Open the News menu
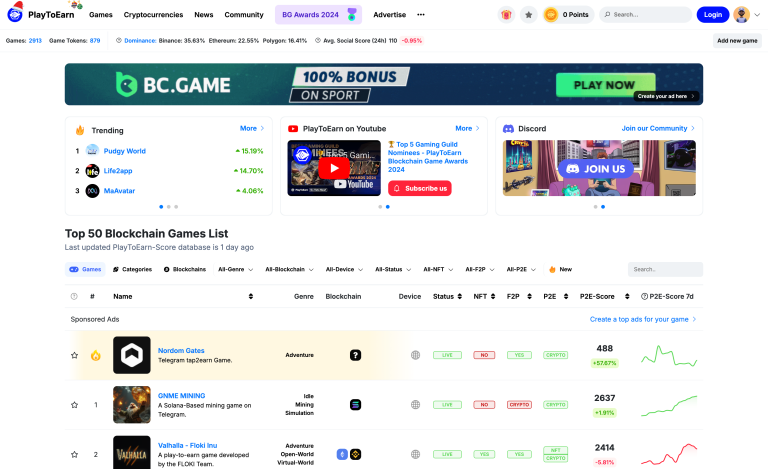 click(x=204, y=15)
